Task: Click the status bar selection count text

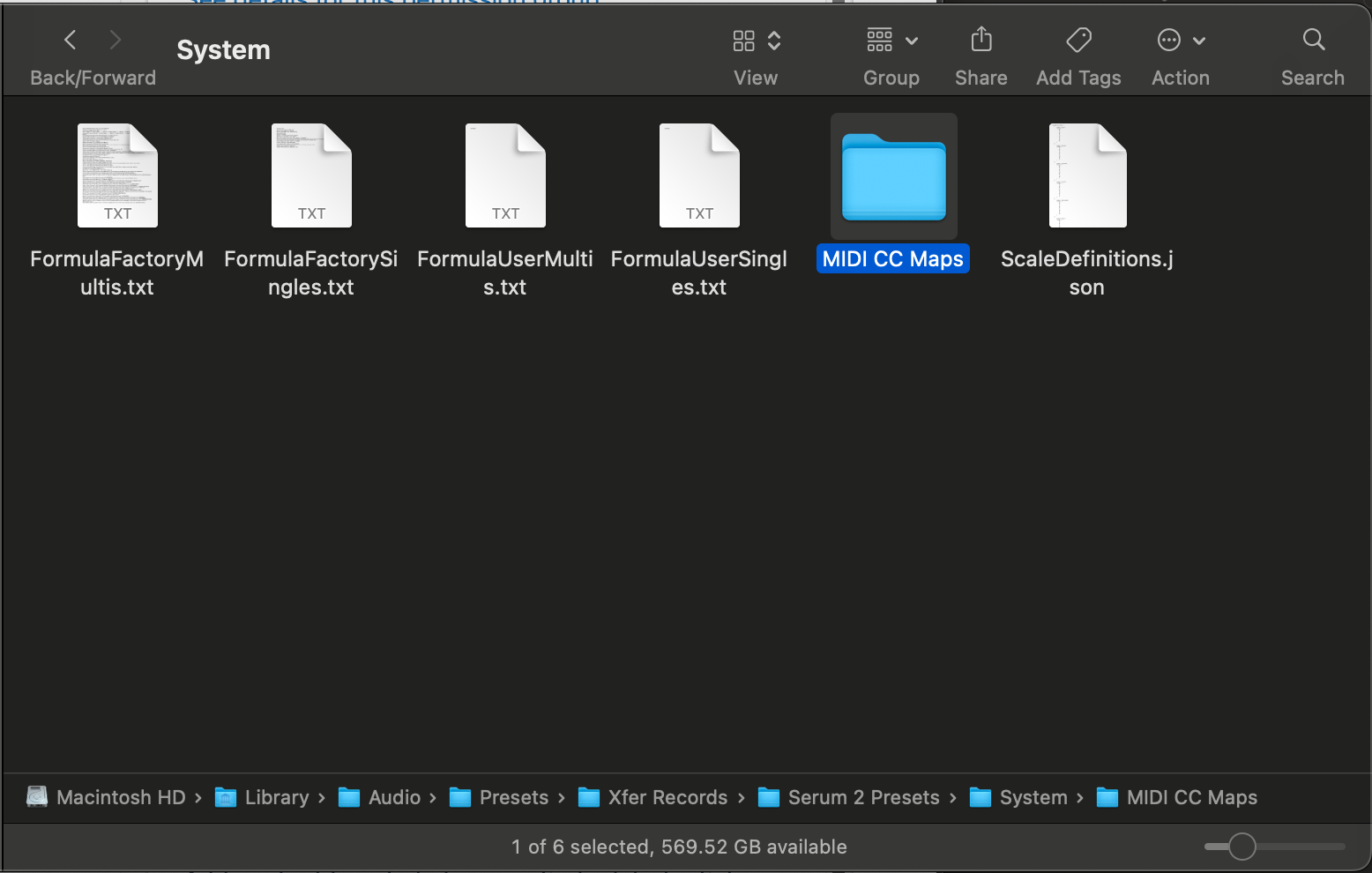Action: [679, 847]
